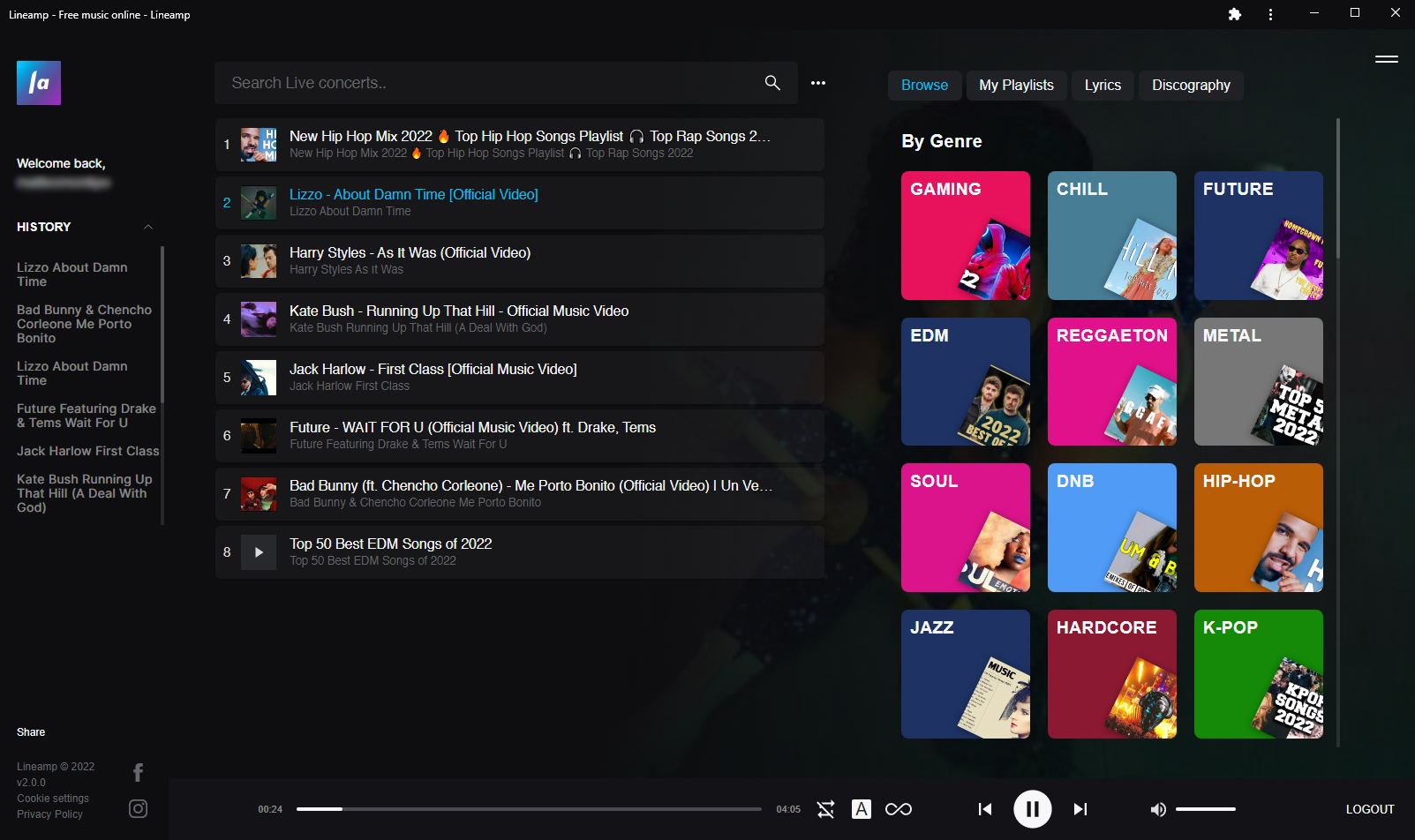Play Kate Bush Running Up That Hill
This screenshot has width=1415, height=840.
520,319
